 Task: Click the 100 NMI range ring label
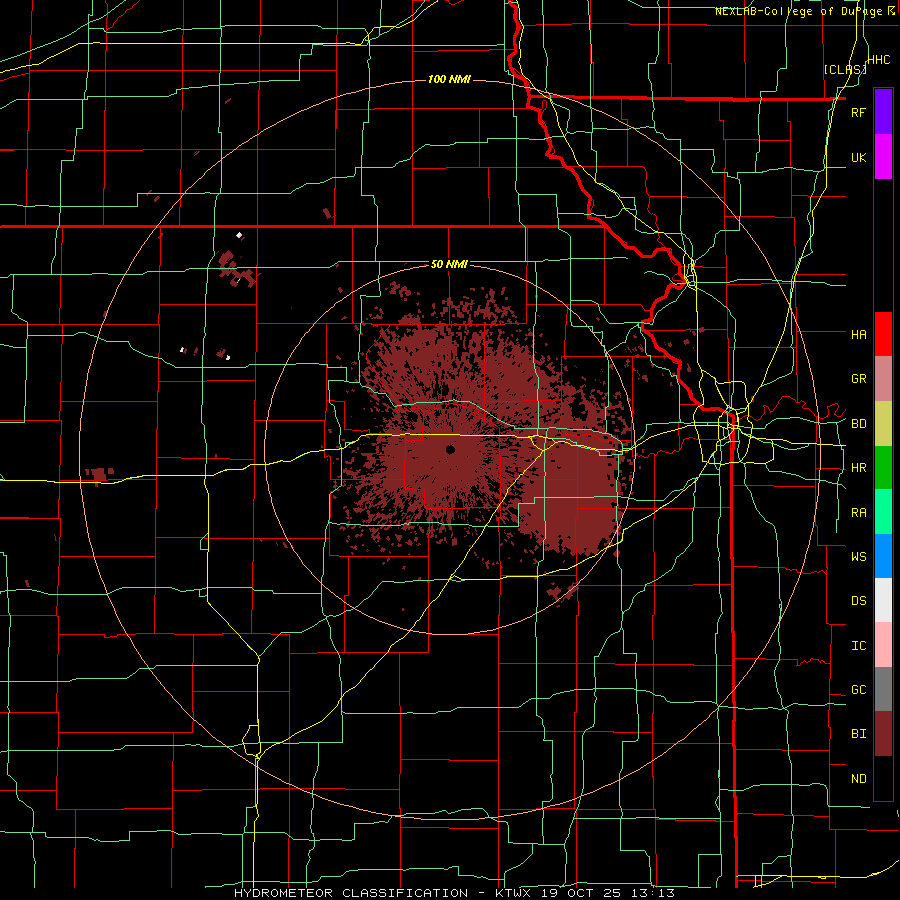coord(449,79)
